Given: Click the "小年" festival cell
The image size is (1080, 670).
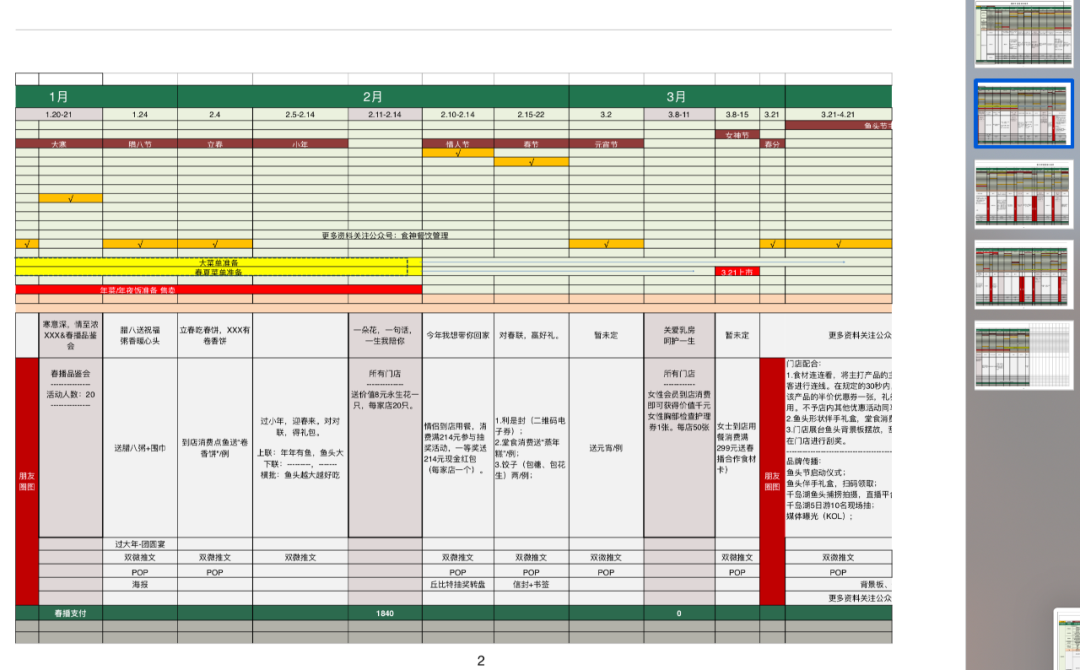Looking at the screenshot, I should (x=300, y=144).
